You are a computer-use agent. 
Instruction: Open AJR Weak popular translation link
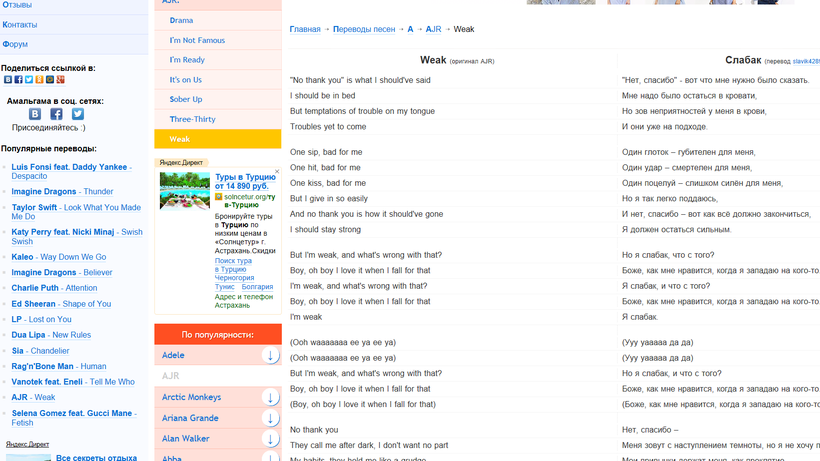(33, 397)
